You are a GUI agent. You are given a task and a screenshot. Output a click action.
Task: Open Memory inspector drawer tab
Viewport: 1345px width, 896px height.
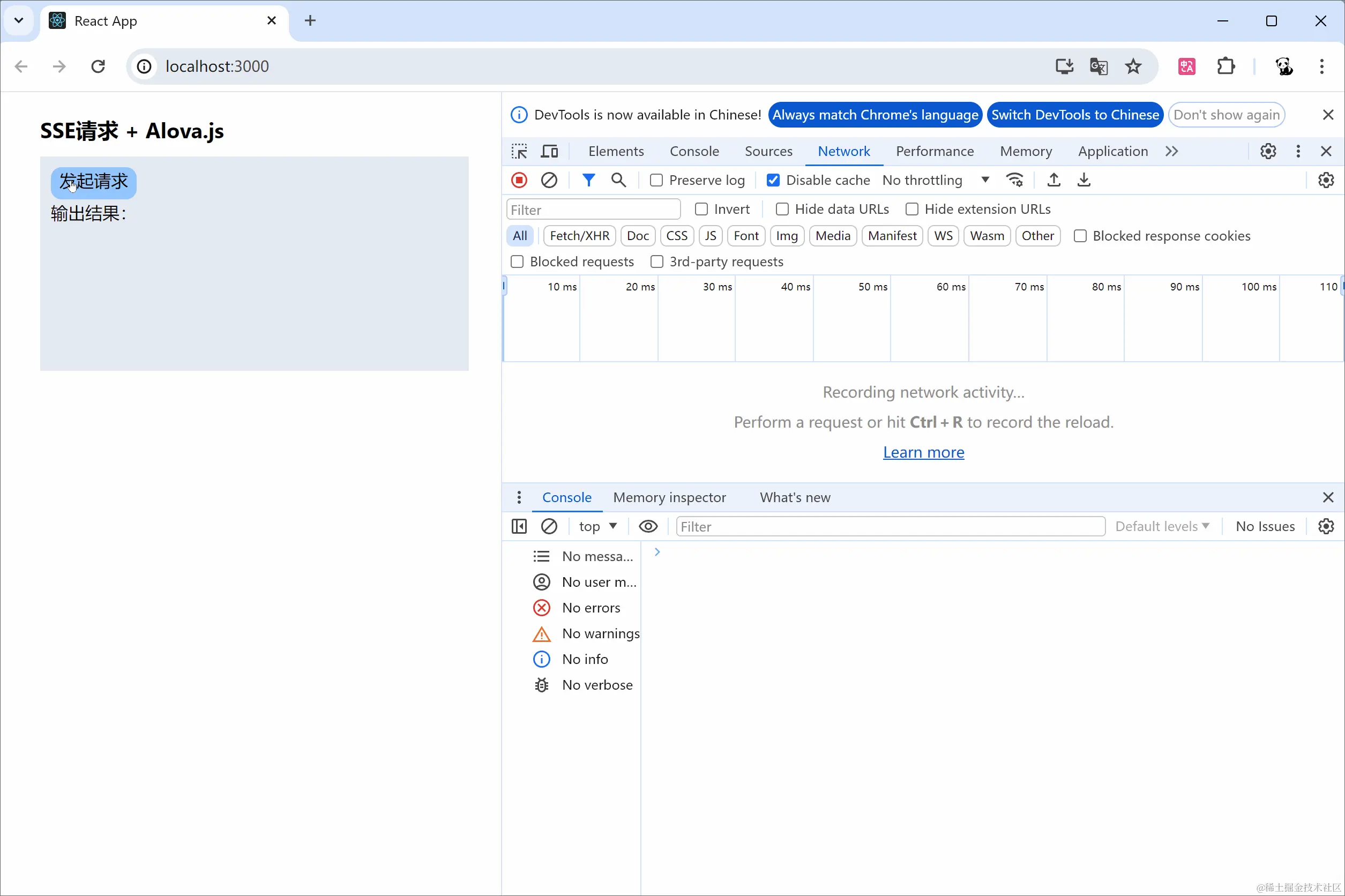(669, 498)
